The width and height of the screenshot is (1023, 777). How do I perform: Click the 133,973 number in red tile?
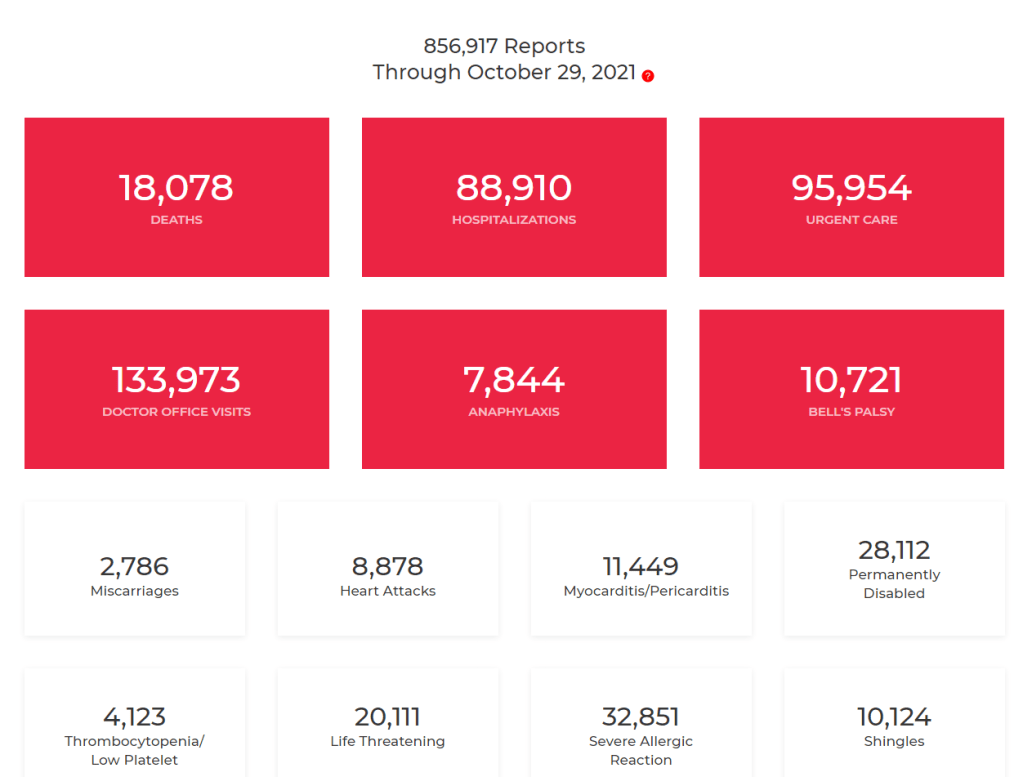click(x=176, y=380)
